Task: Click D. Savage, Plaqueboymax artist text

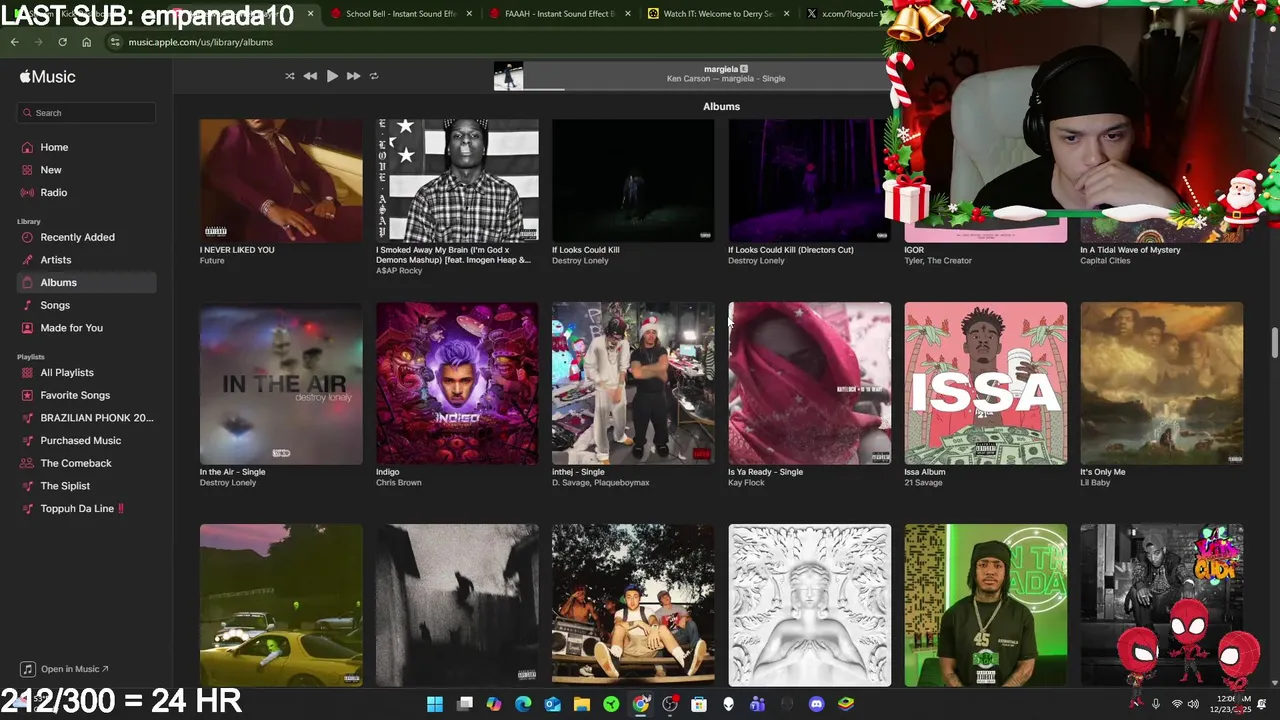Action: coord(601,483)
